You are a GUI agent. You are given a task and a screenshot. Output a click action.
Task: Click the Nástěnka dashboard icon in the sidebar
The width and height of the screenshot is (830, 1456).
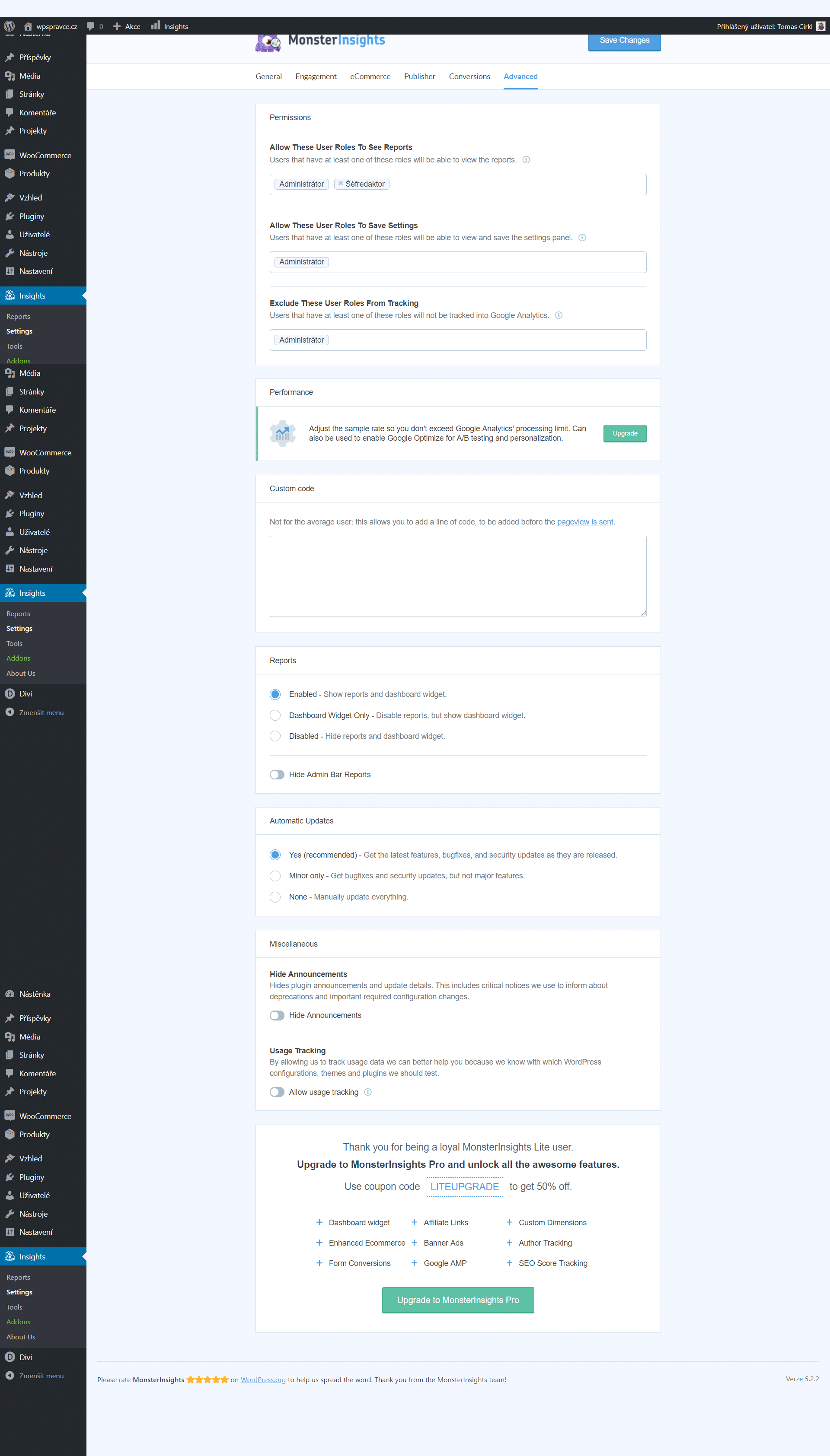[10, 993]
